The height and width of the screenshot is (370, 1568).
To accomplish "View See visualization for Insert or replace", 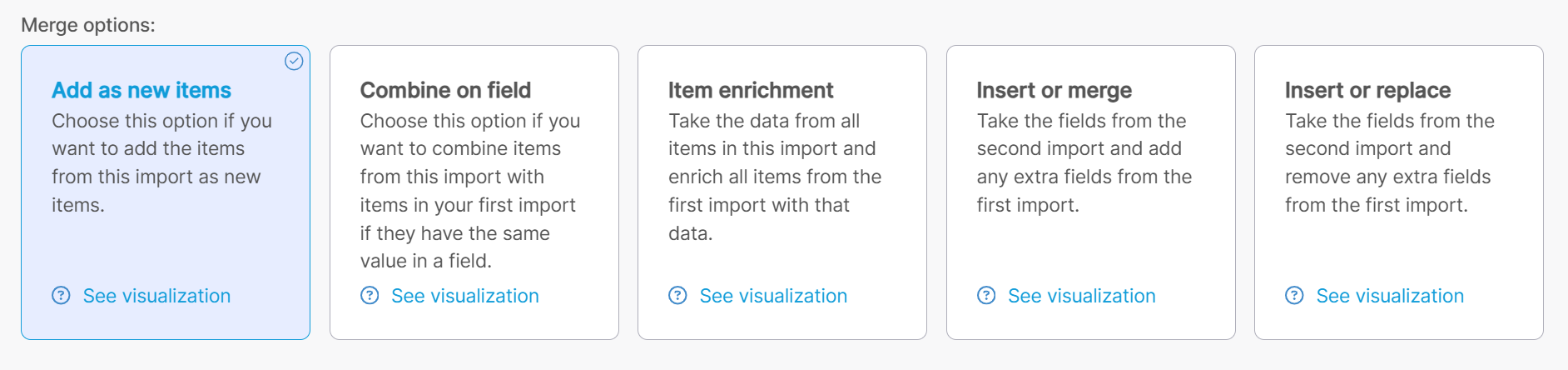I will point(1390,296).
